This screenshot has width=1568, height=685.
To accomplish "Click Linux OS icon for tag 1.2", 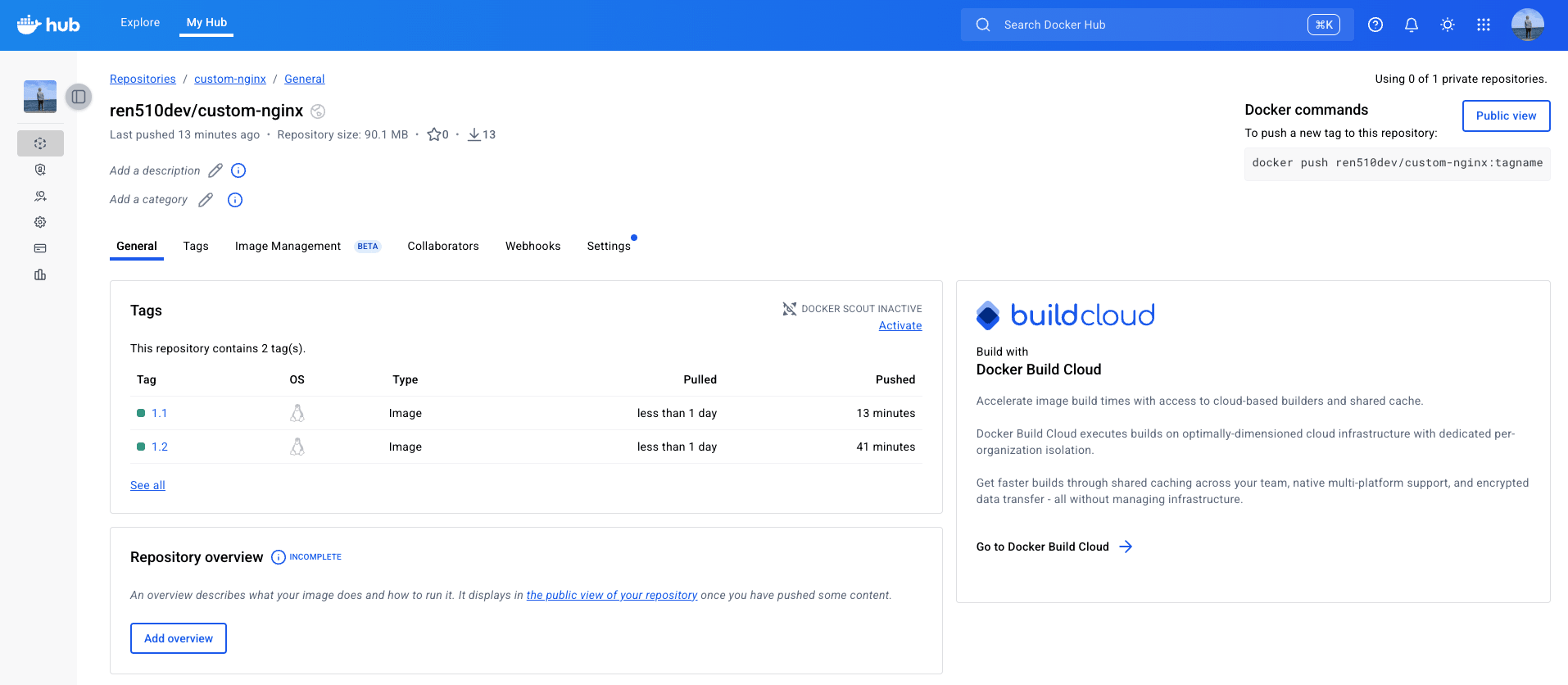I will tap(297, 447).
